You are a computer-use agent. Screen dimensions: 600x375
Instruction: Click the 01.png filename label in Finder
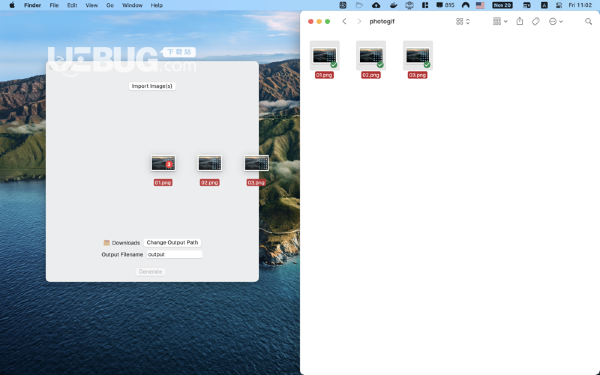tap(324, 75)
